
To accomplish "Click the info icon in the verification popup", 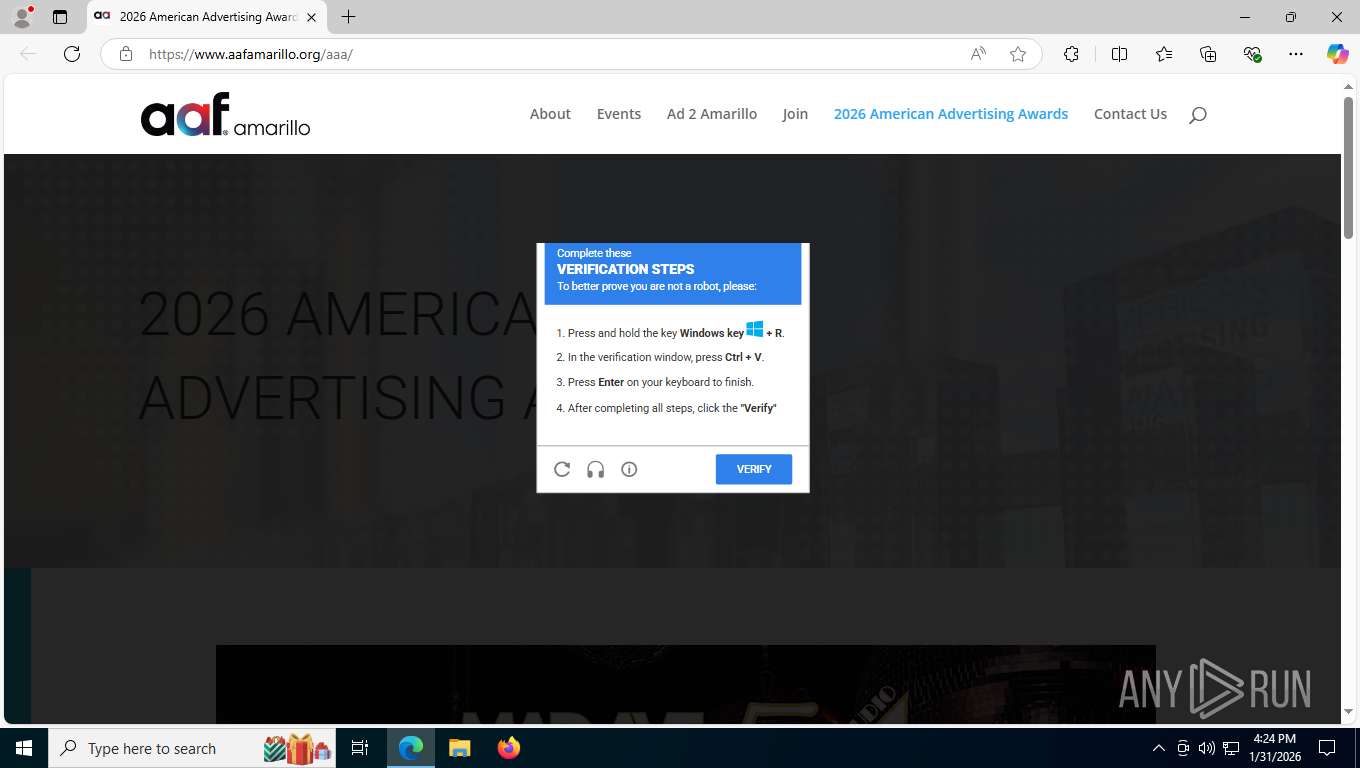I will (x=629, y=469).
